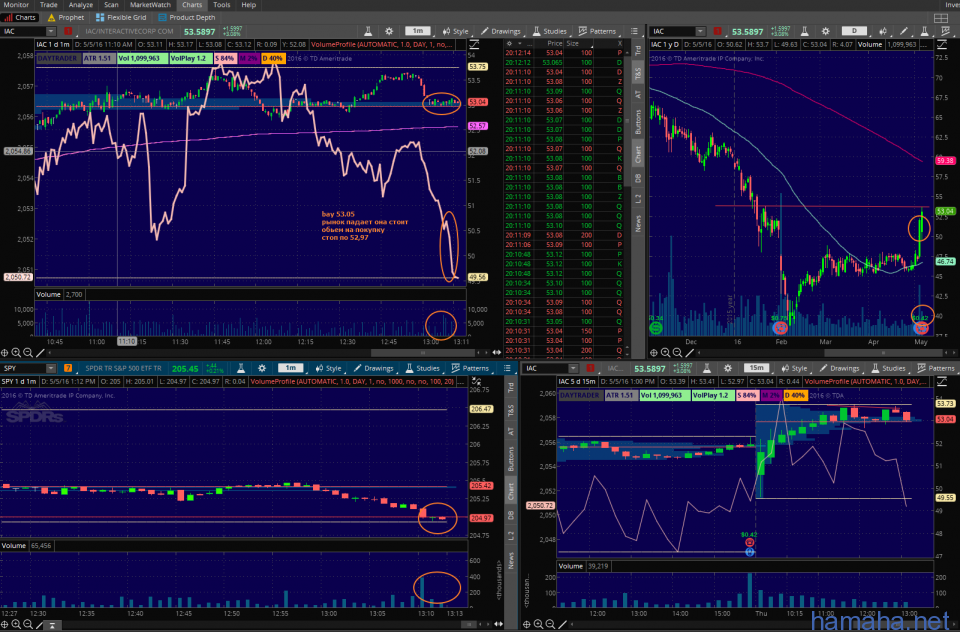Image resolution: width=960 pixels, height=632 pixels.
Task: Expand the symbol dropdown arrow in IAC 15m chart
Action: point(573,368)
